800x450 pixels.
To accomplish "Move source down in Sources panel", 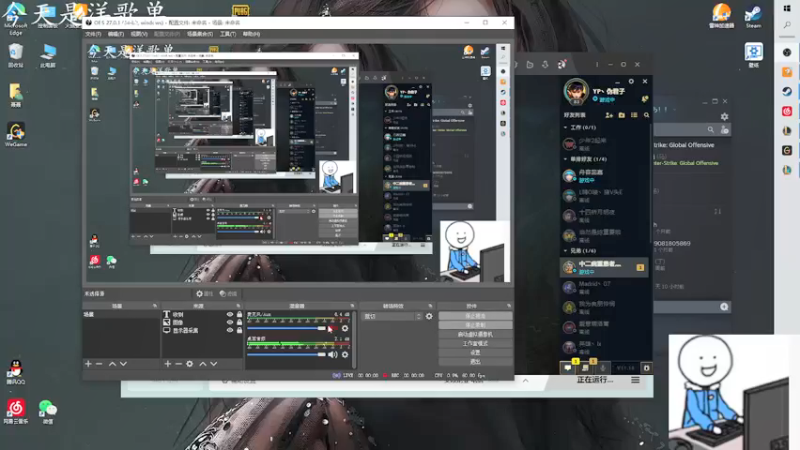I will 214,364.
